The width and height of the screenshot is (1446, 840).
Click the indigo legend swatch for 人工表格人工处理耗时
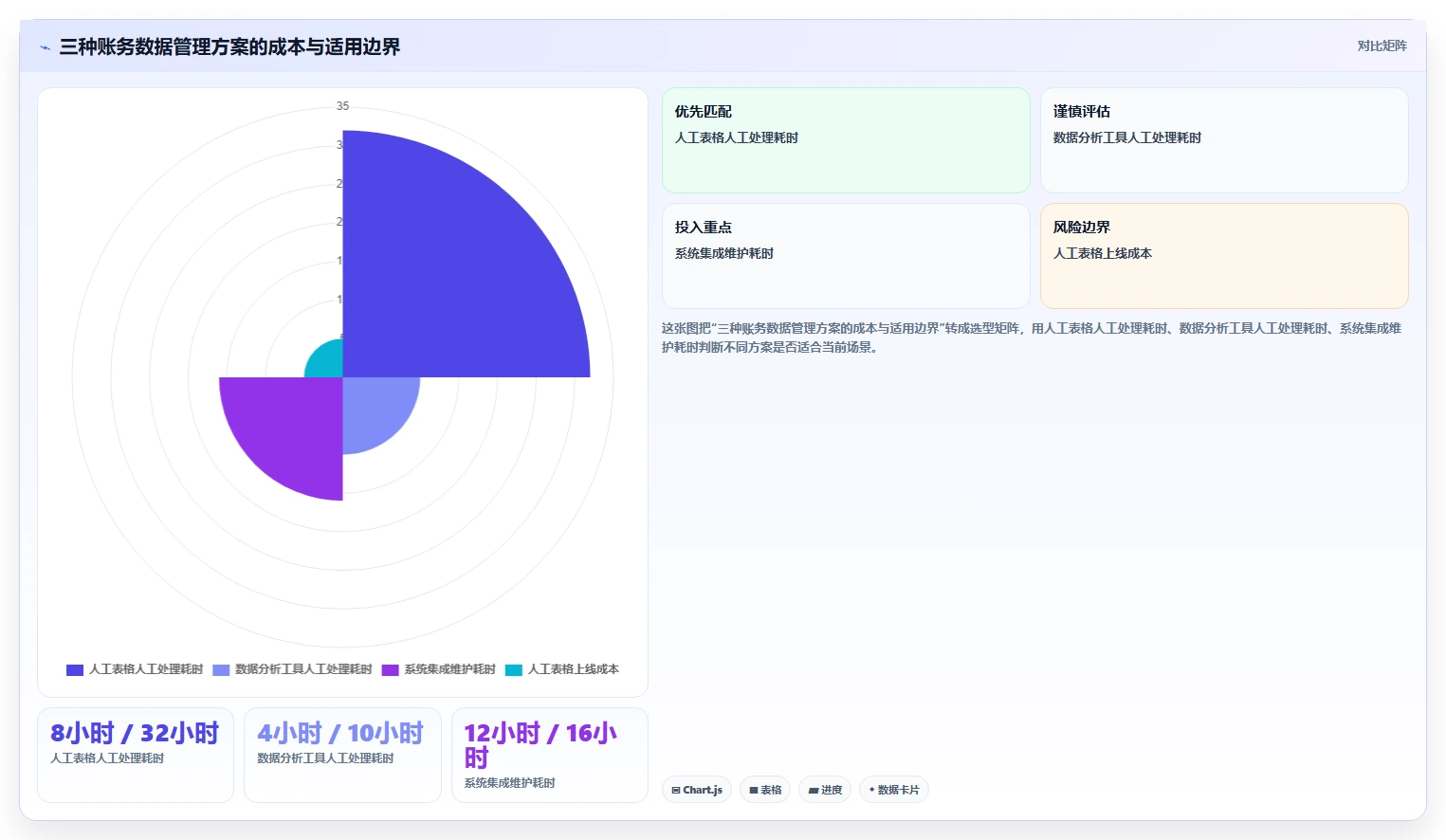(75, 669)
